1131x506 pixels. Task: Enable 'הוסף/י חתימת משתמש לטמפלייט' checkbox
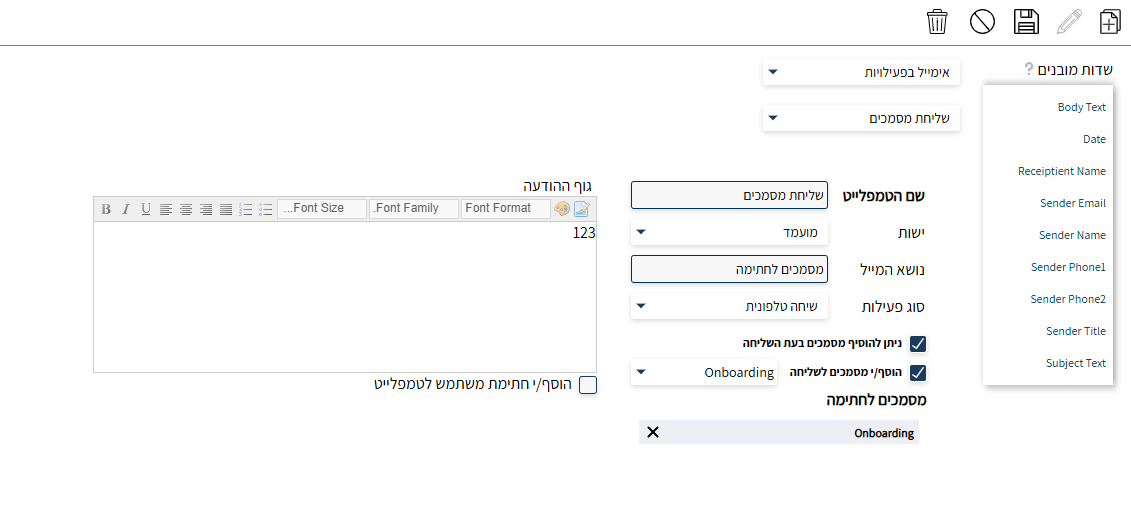click(588, 385)
